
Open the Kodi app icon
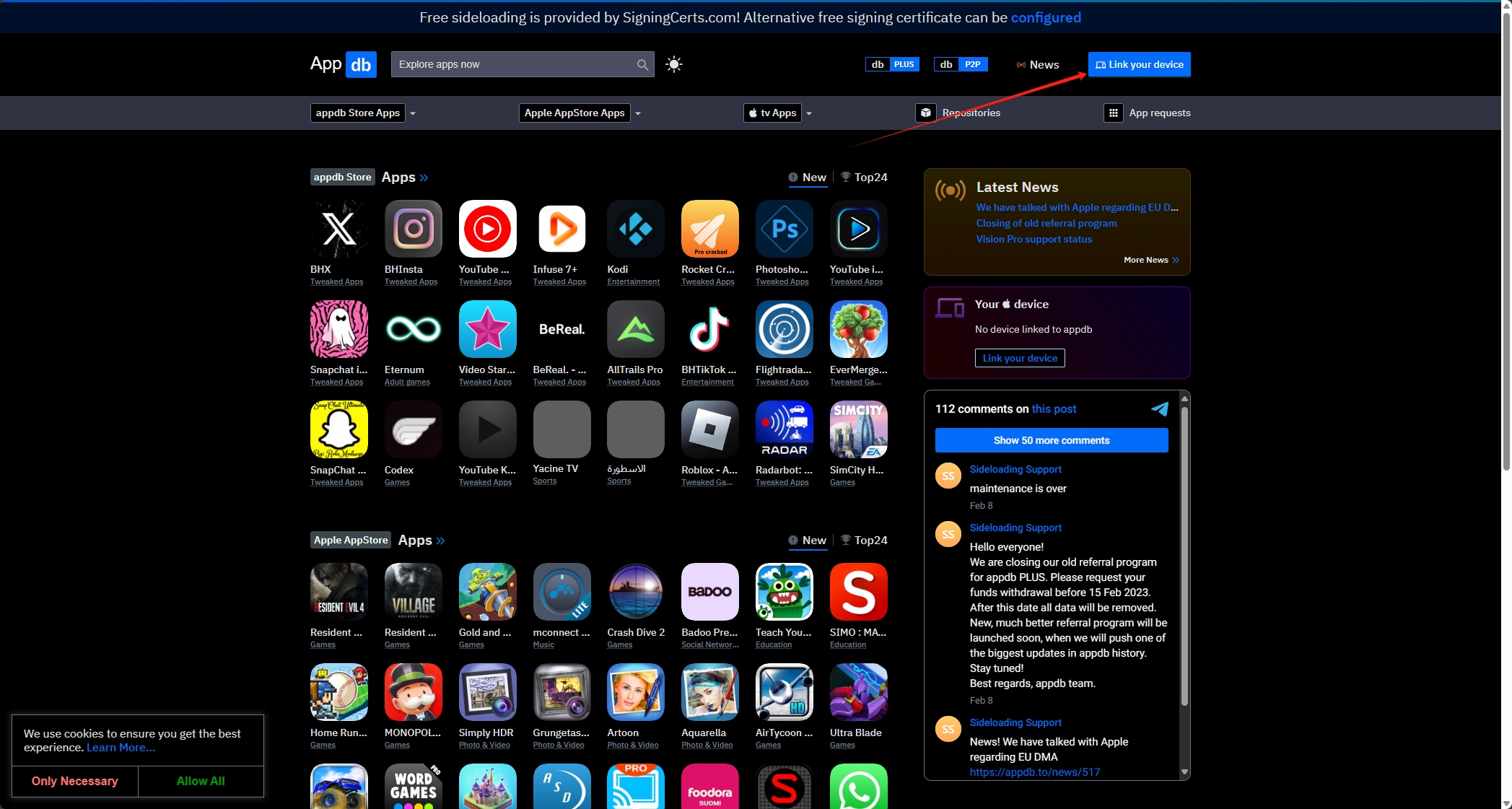(635, 229)
